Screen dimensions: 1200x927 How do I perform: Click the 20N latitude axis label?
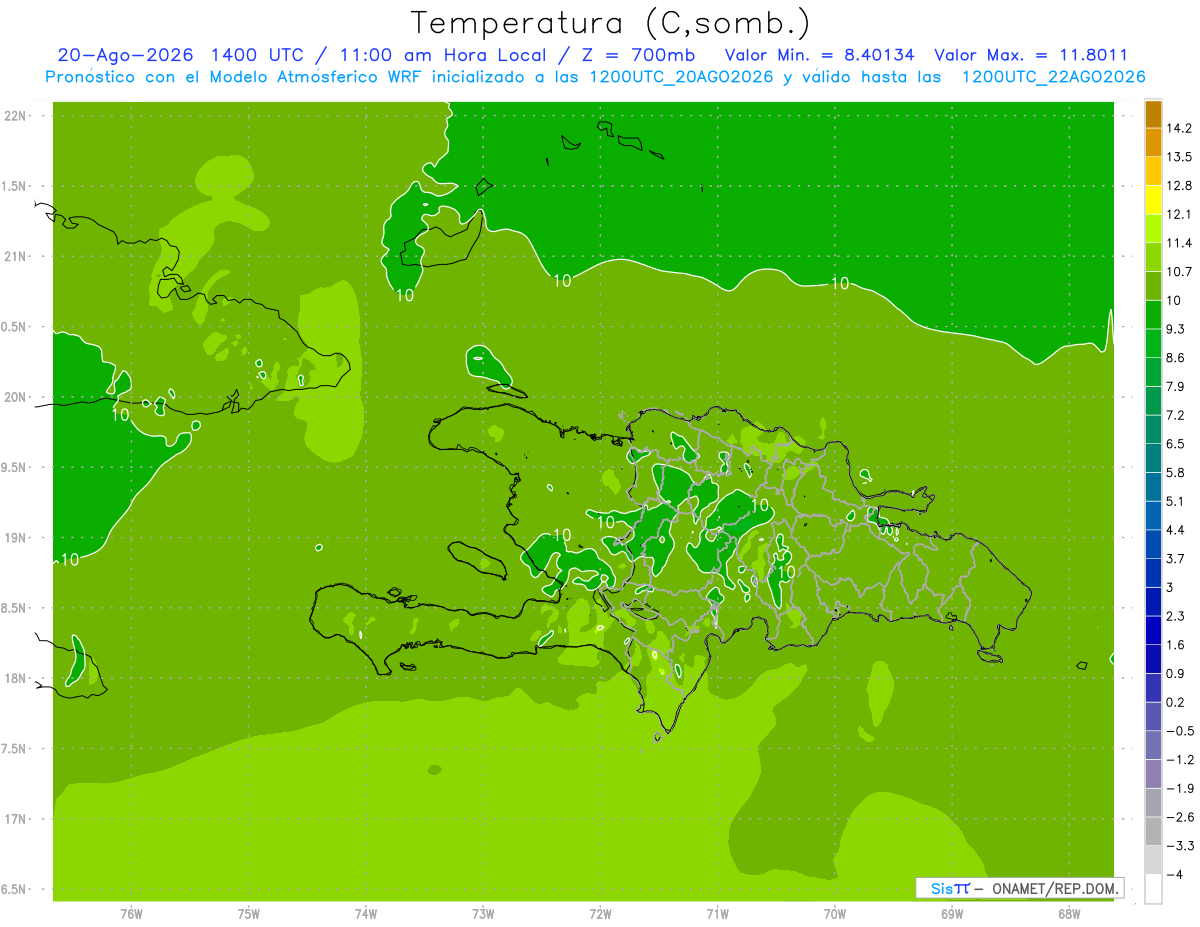(15, 397)
